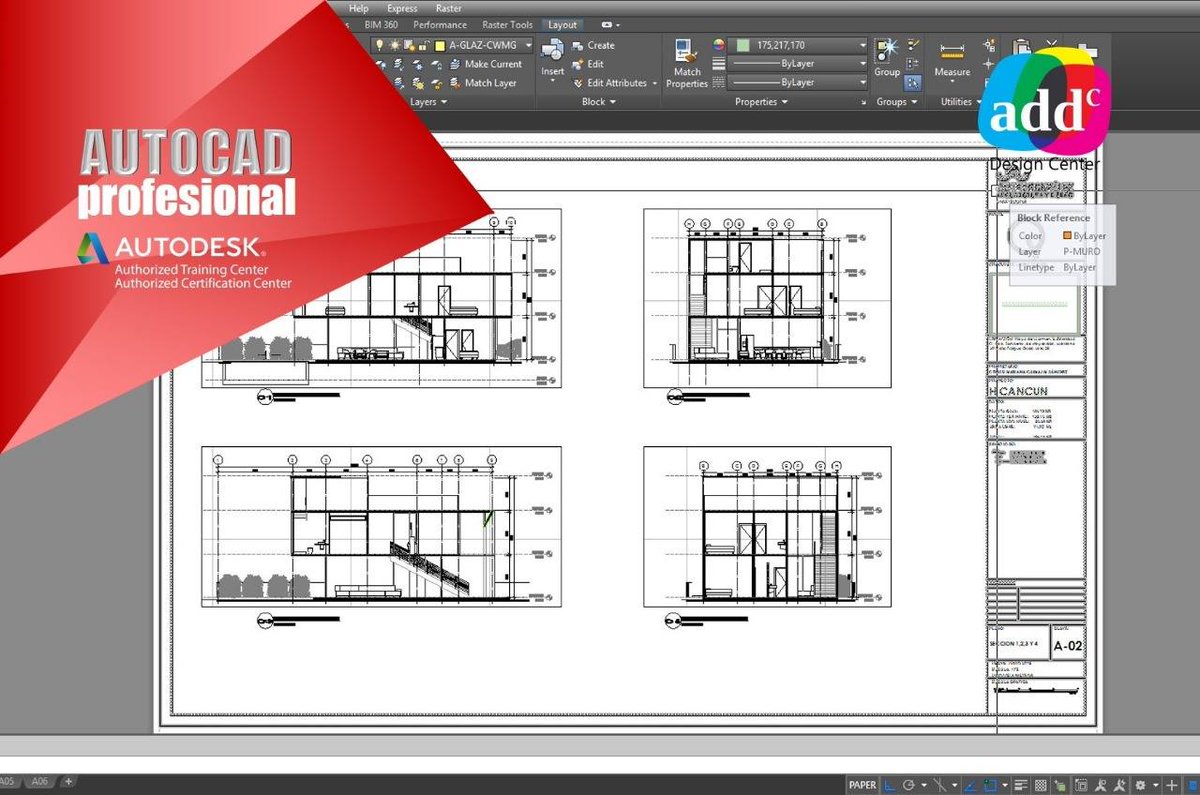The height and width of the screenshot is (795, 1200).
Task: Open the Express menu
Action: pyautogui.click(x=402, y=8)
